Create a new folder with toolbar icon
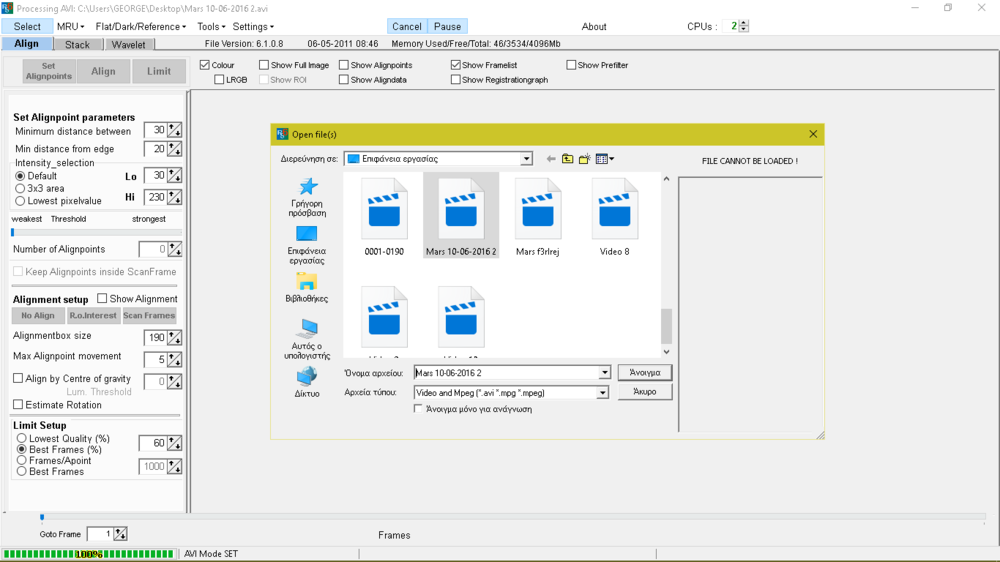Image resolution: width=1000 pixels, height=562 pixels. [585, 159]
